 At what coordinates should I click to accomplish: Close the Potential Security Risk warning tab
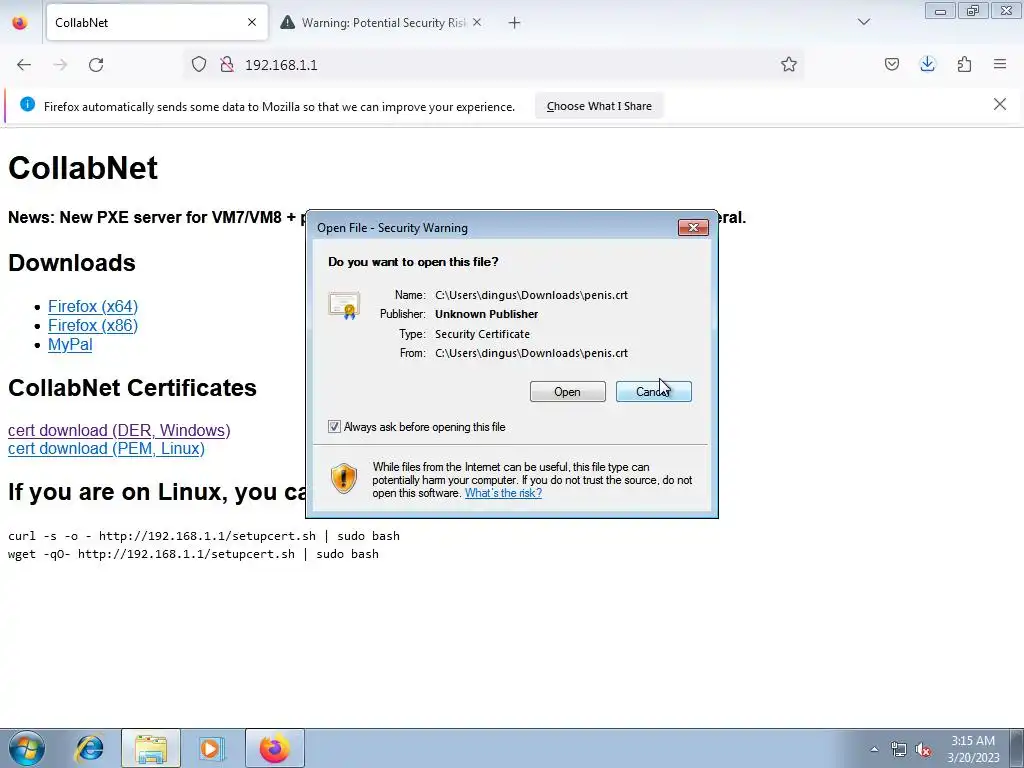(x=477, y=22)
